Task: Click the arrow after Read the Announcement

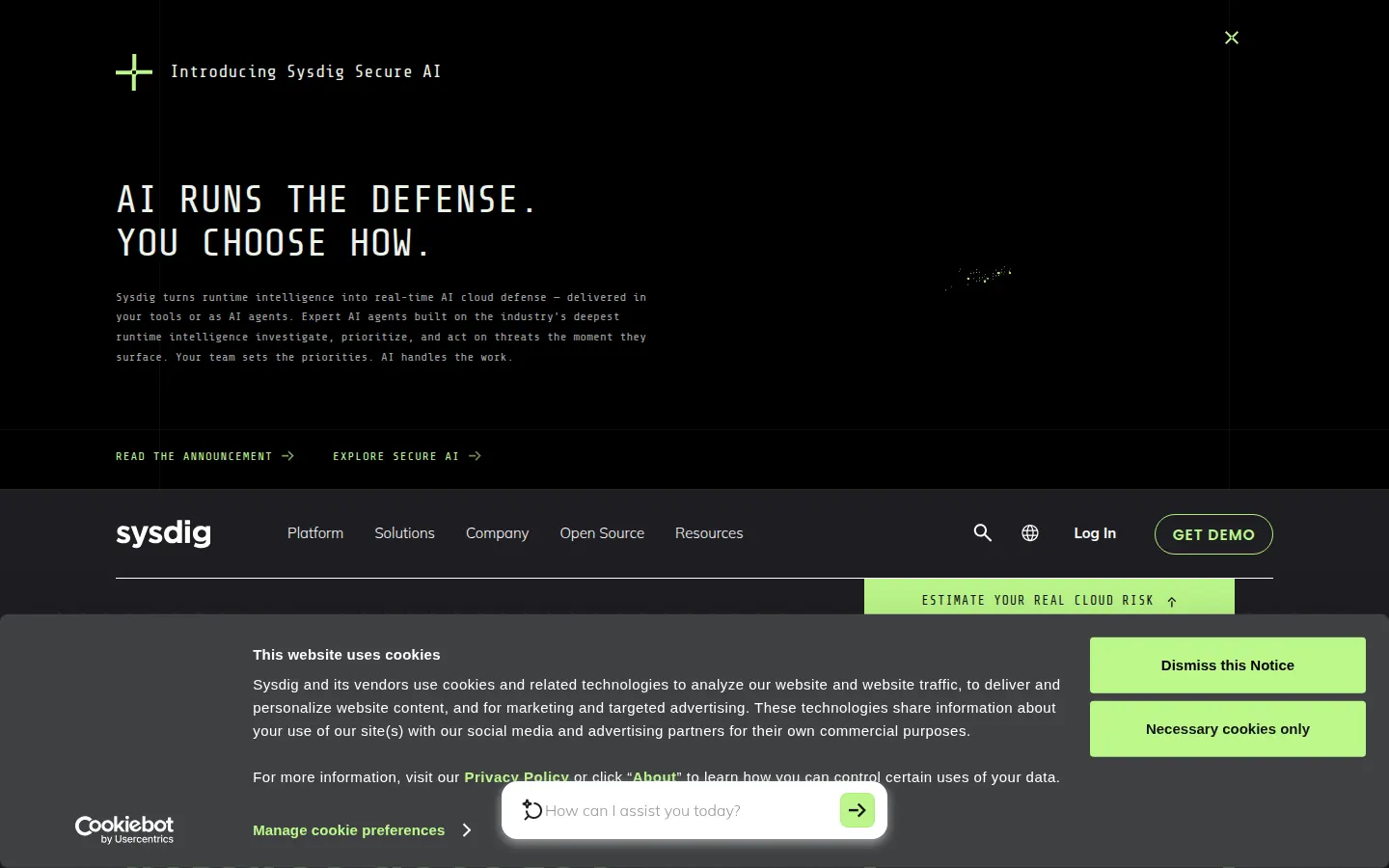Action: [x=287, y=456]
